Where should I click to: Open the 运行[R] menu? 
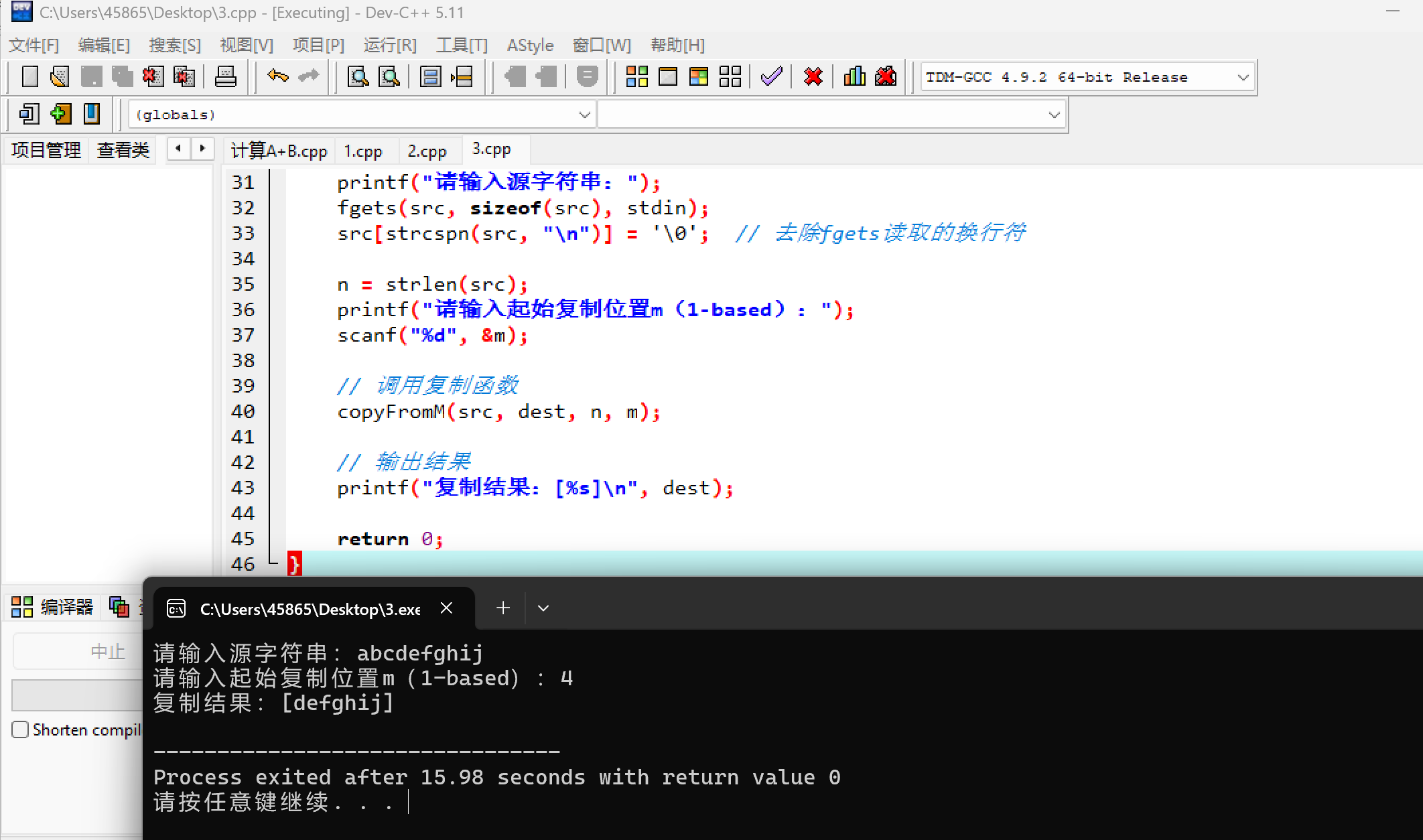389,45
